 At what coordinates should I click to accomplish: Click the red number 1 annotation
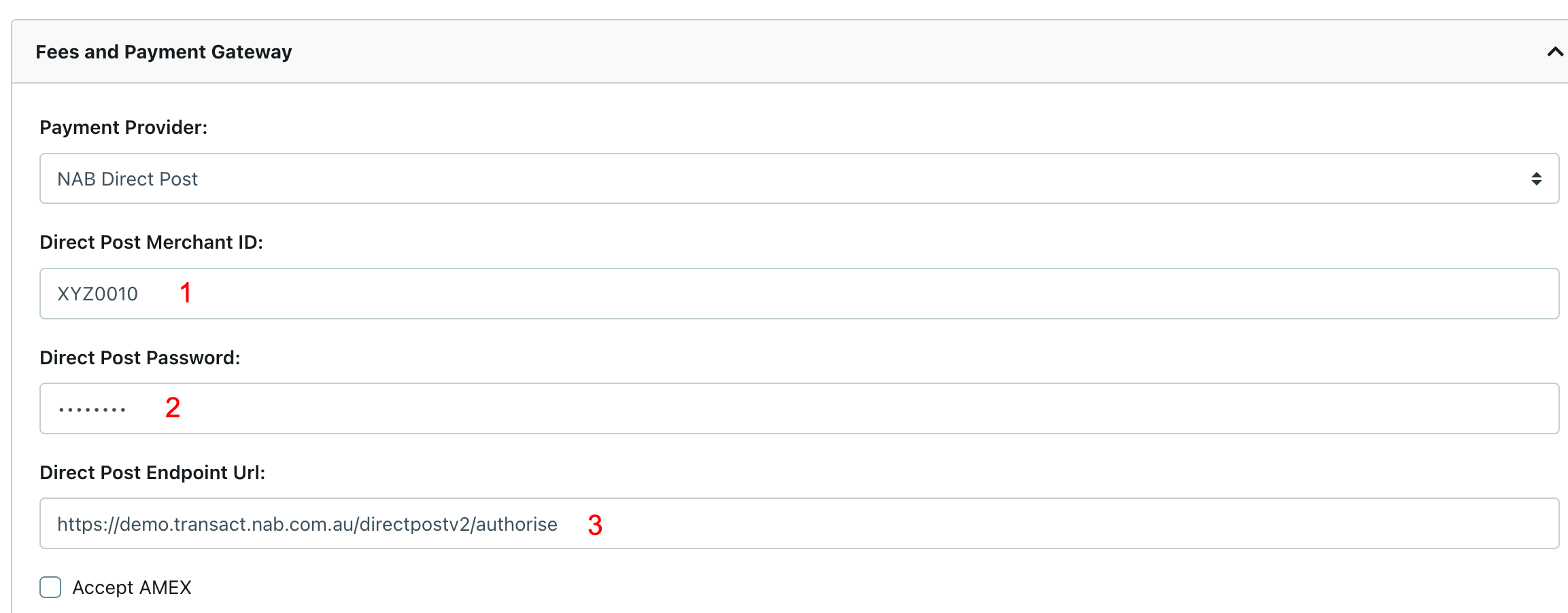click(x=185, y=293)
